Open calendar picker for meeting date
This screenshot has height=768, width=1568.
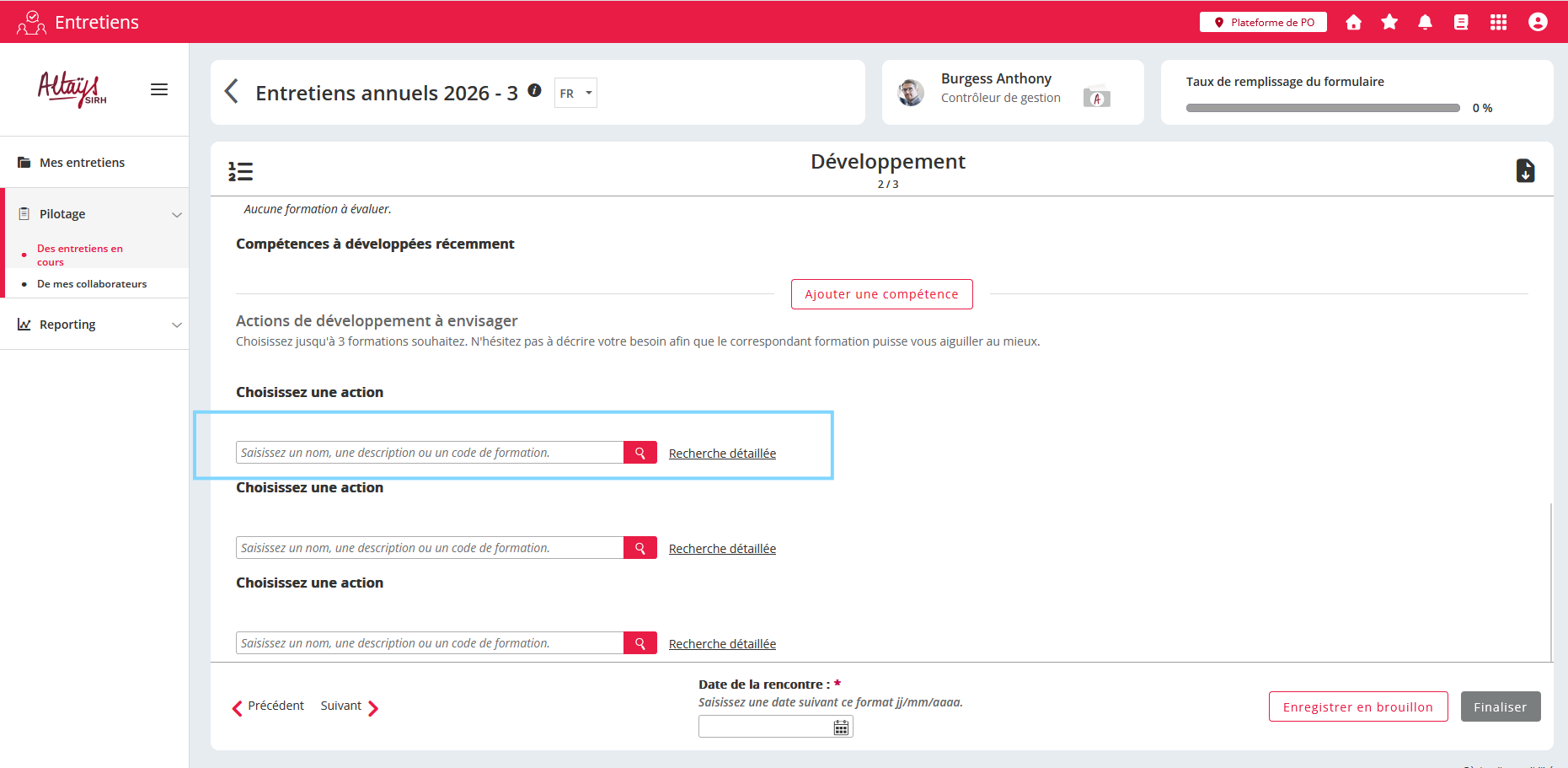(841, 728)
